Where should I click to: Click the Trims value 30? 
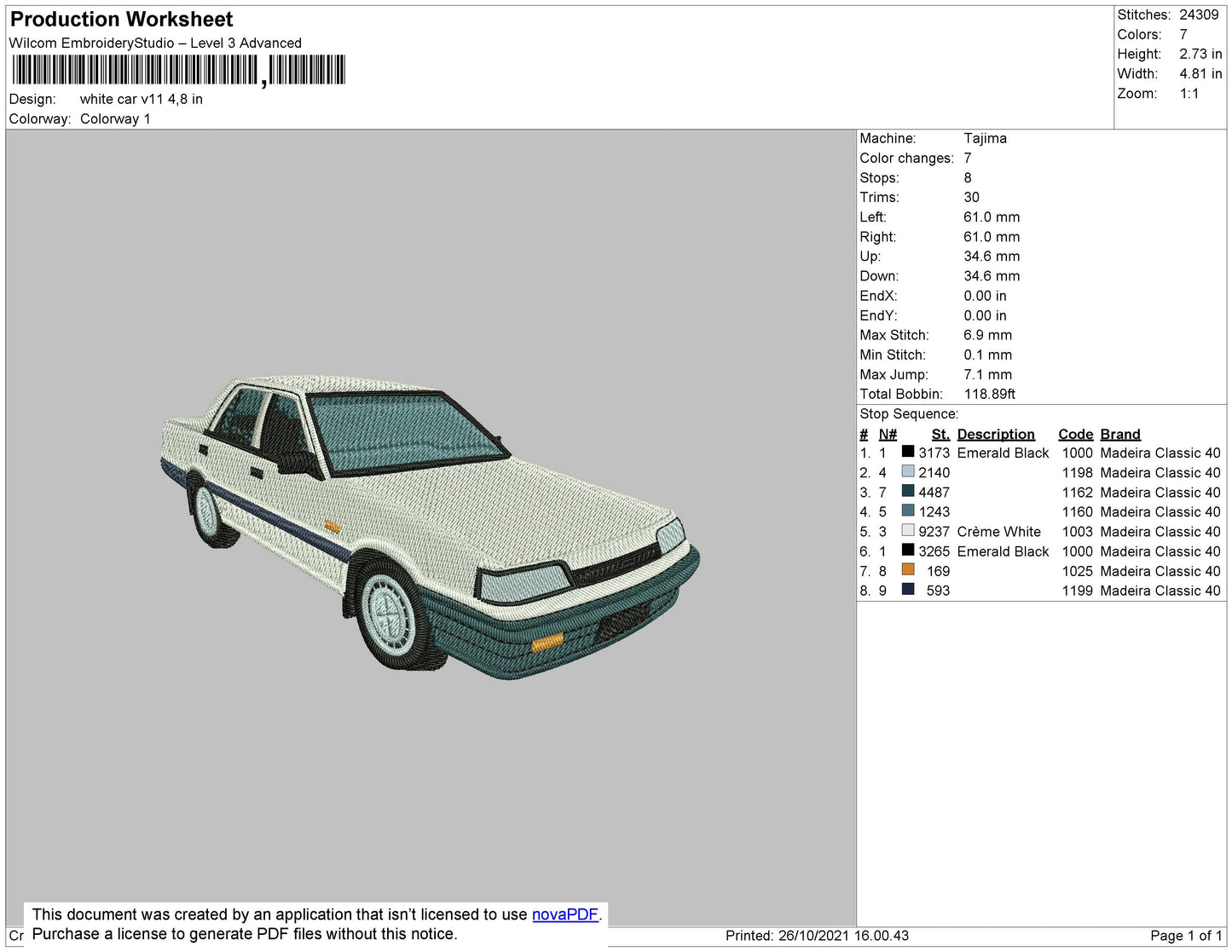(971, 197)
